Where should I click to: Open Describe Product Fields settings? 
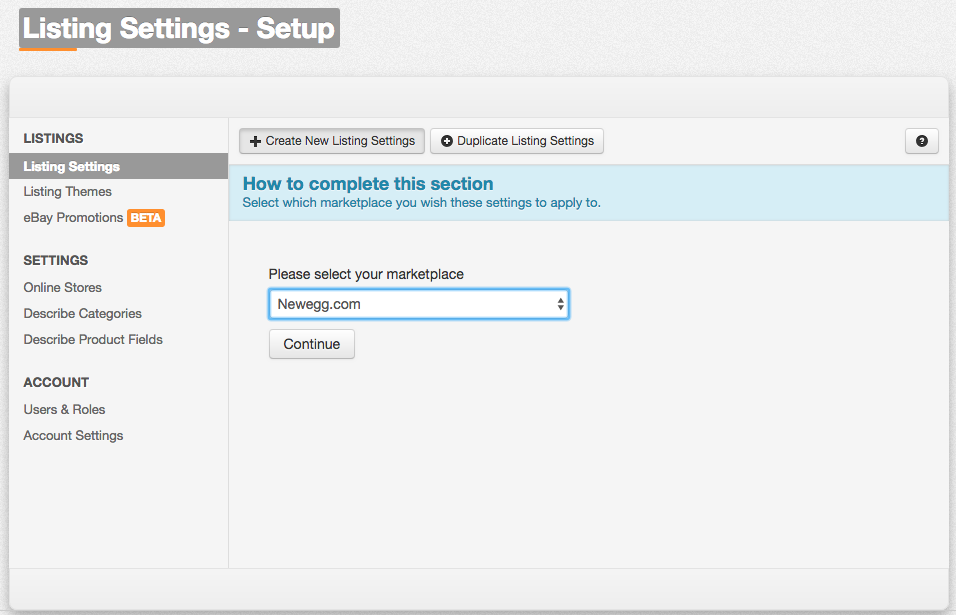coord(93,339)
